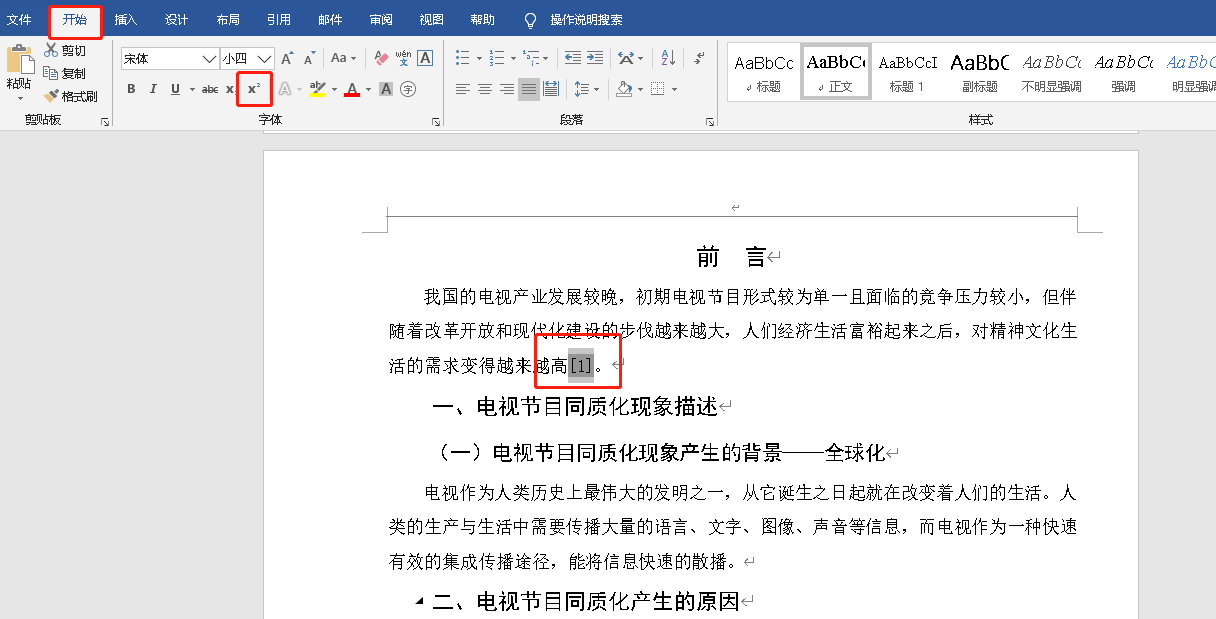This screenshot has width=1216, height=619.
Task: Toggle strikethrough (abc) formatting
Action: (210, 89)
